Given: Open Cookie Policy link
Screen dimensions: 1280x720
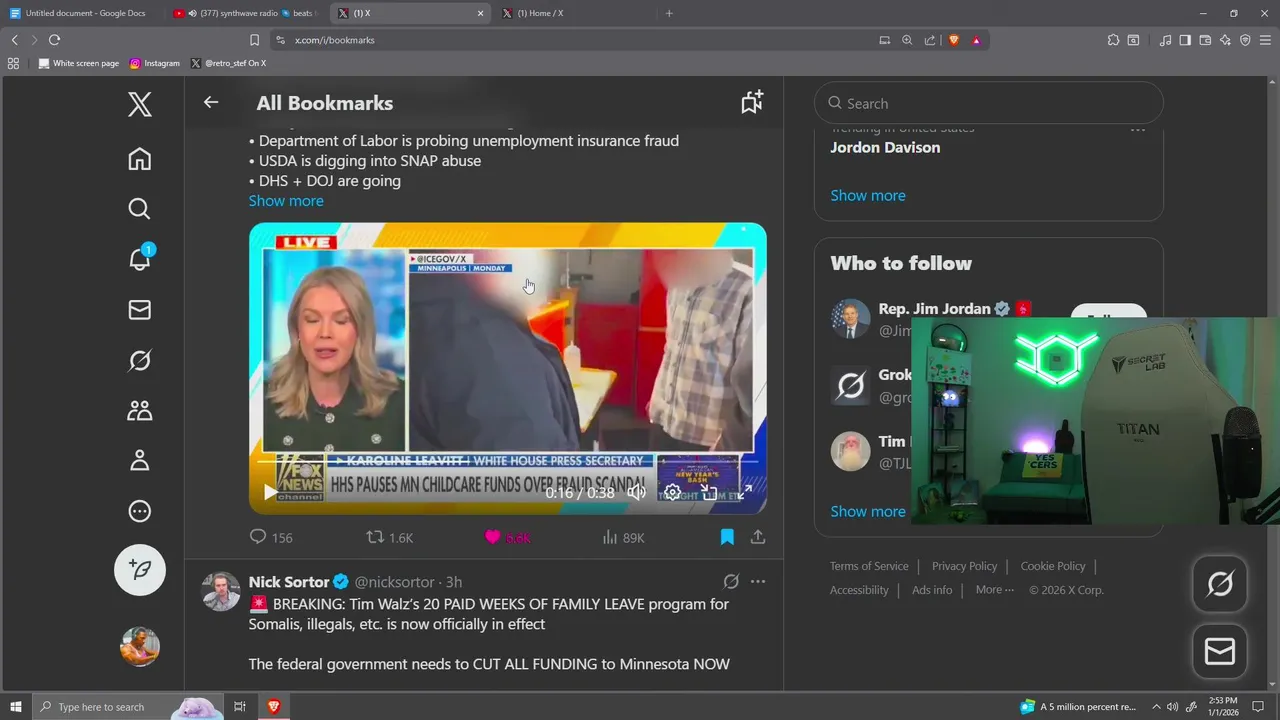Looking at the screenshot, I should click(1053, 566).
